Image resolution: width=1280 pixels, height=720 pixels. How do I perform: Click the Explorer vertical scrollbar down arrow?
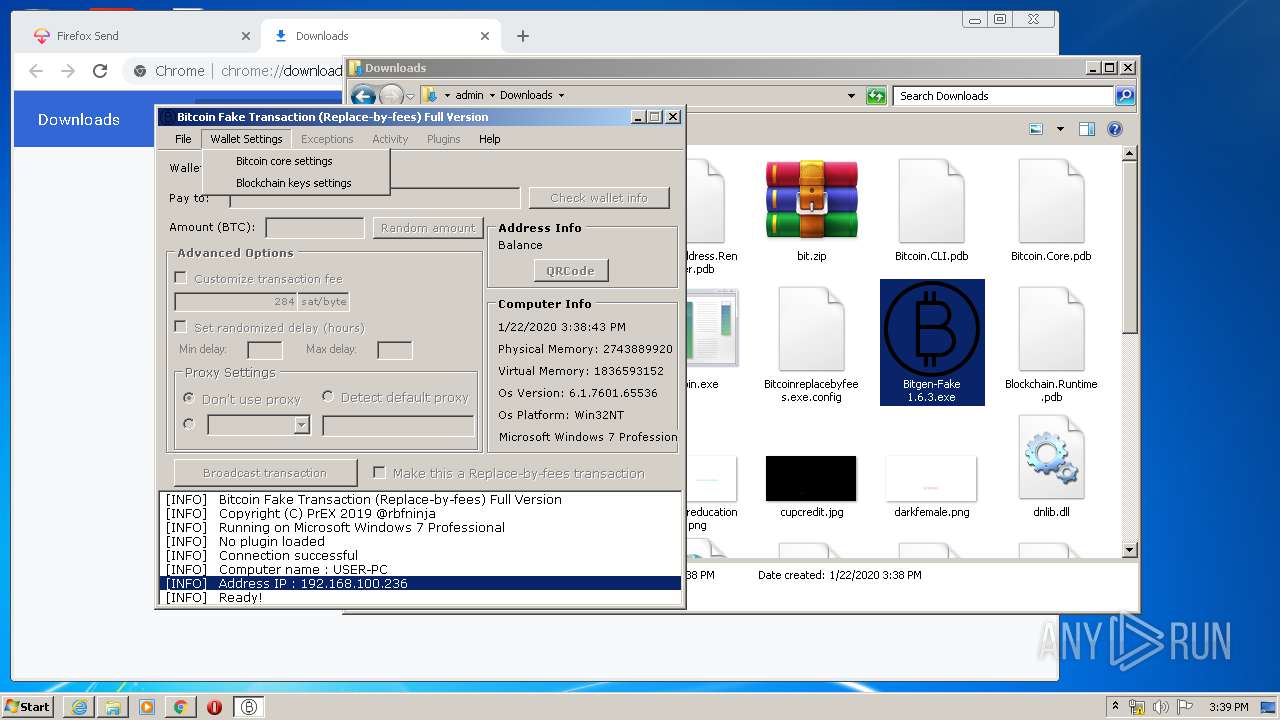pos(1130,549)
